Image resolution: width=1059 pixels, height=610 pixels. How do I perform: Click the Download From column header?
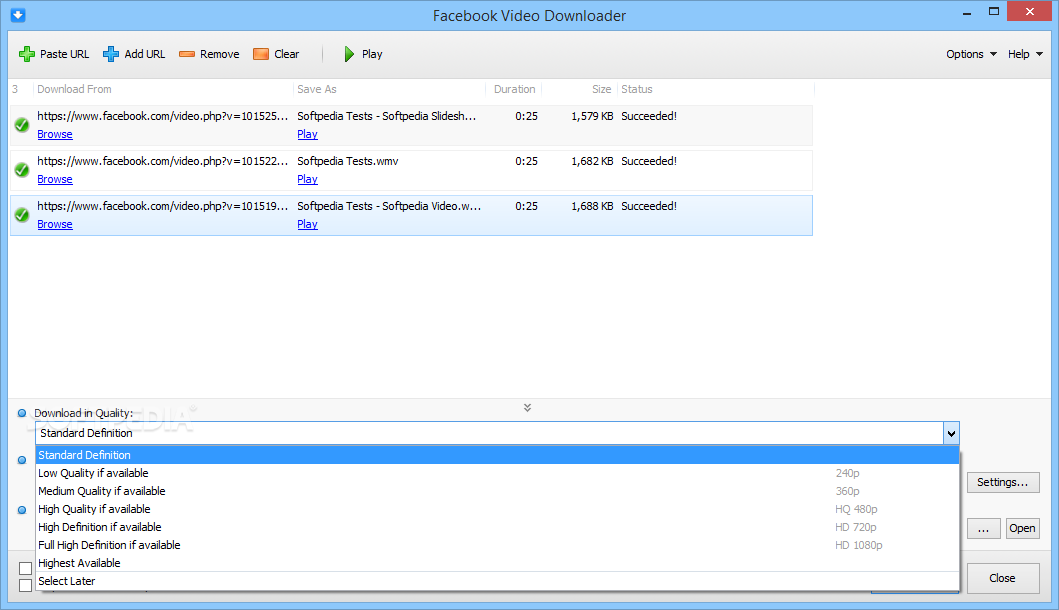coord(74,89)
